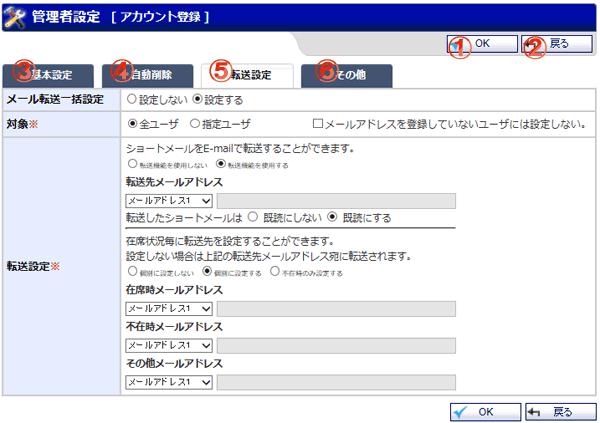Viewport: 600px width, 423px height.
Task: Select 不在時のみ設定する option
Action: [275, 271]
